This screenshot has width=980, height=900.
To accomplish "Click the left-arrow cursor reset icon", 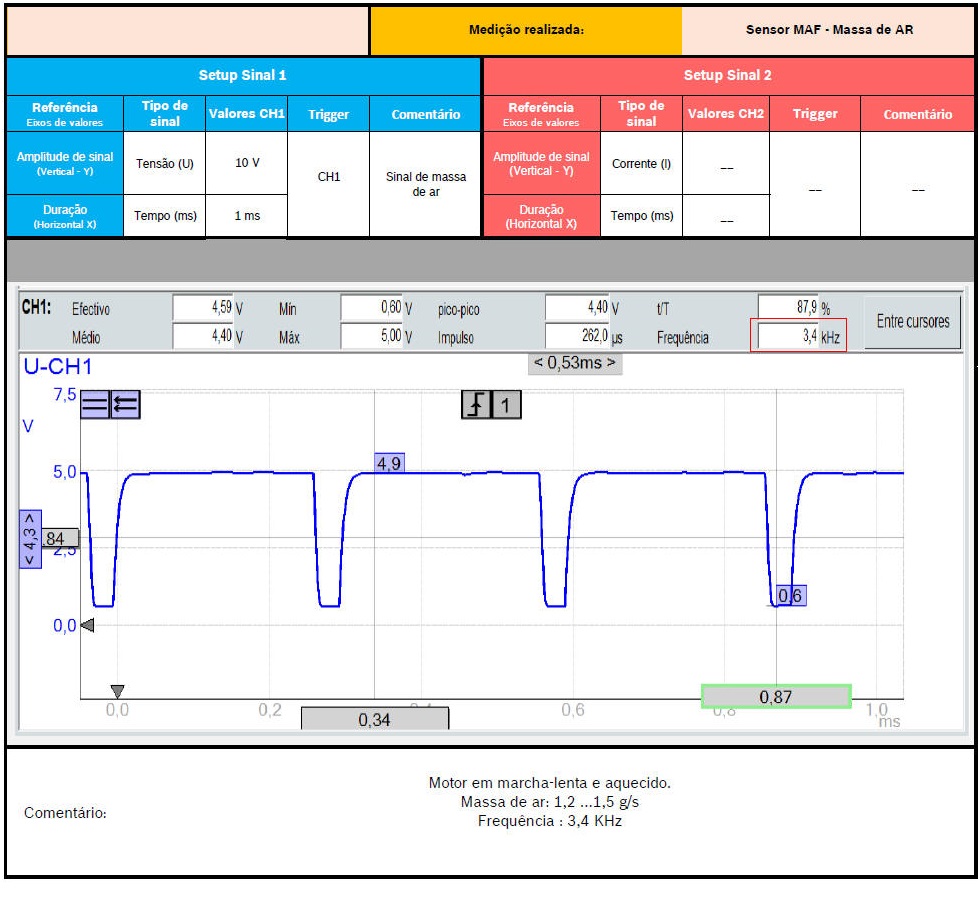I will tap(126, 405).
